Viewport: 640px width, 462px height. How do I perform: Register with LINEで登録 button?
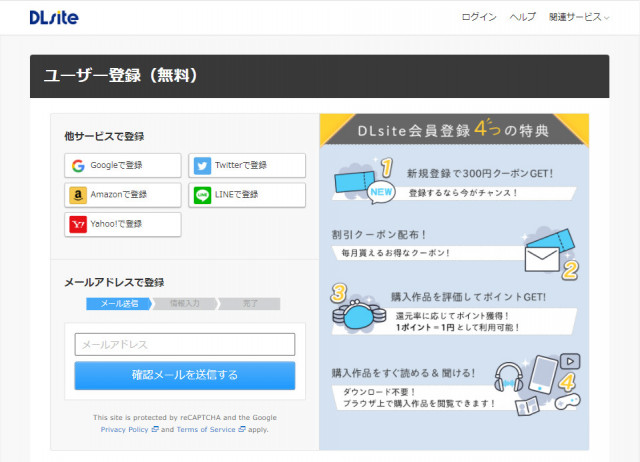click(x=247, y=195)
